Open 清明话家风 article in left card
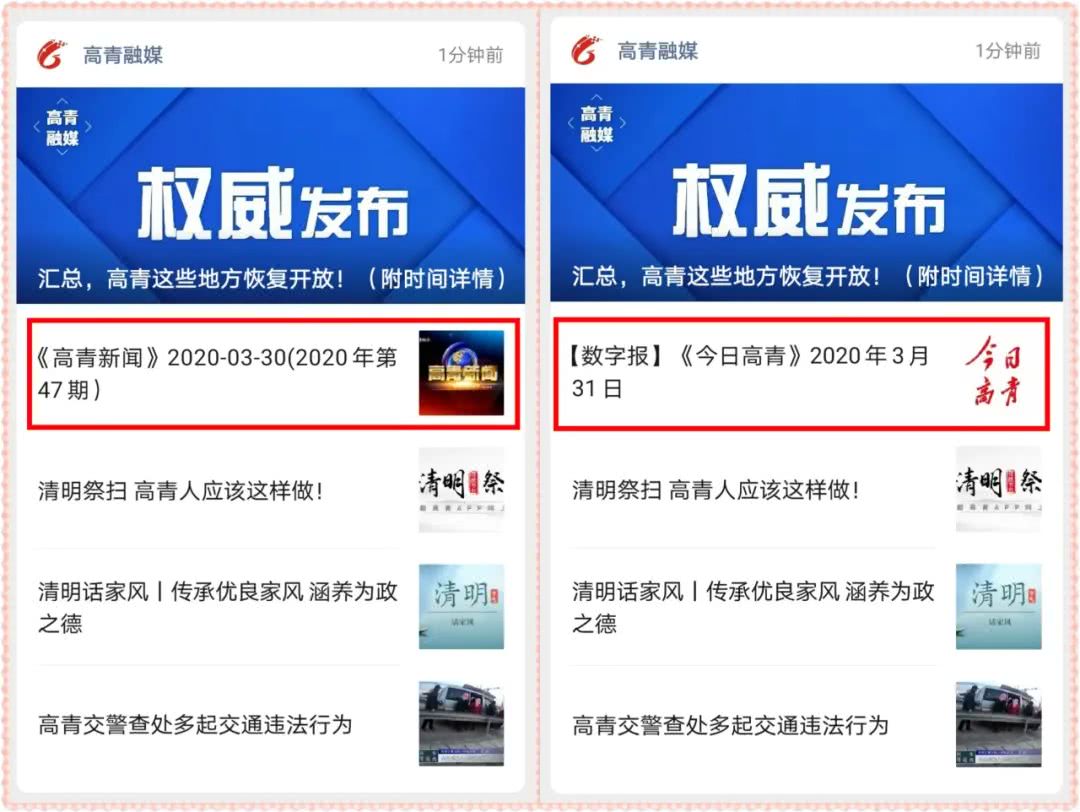The height and width of the screenshot is (812, 1080). (x=218, y=607)
